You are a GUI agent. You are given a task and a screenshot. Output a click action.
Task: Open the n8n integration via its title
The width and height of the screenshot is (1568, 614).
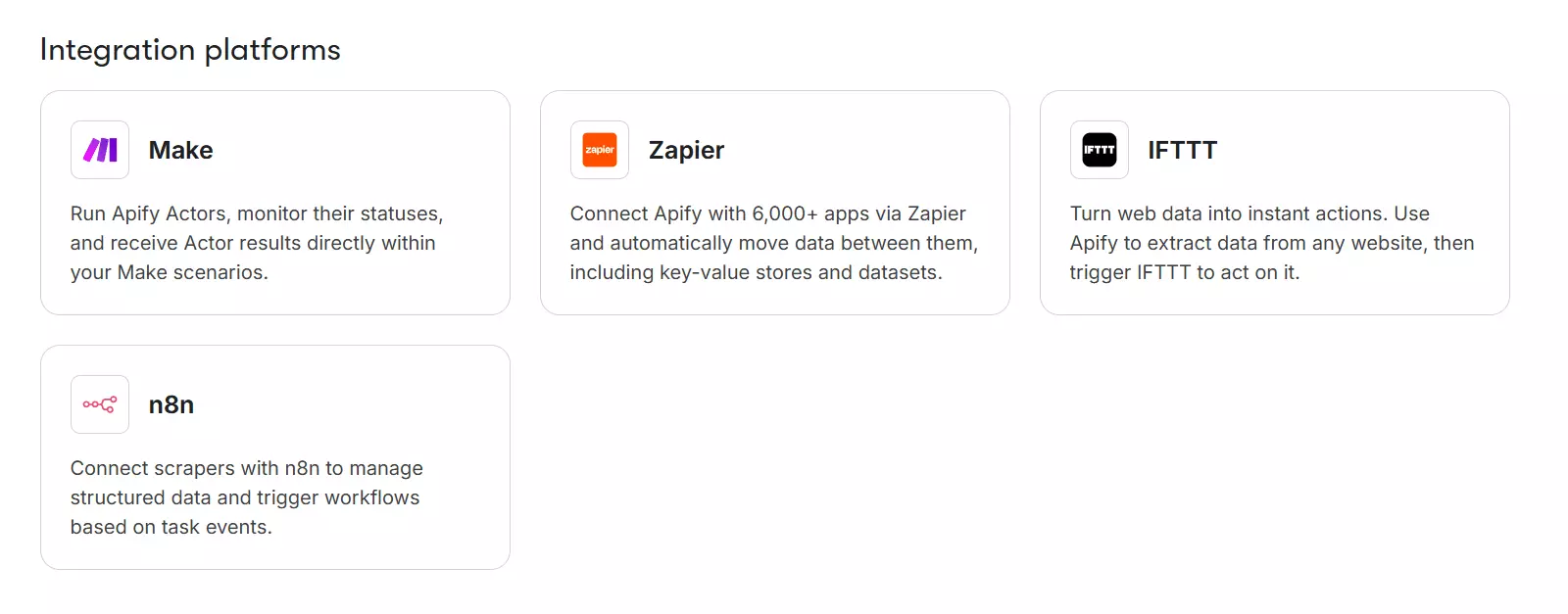tap(172, 403)
